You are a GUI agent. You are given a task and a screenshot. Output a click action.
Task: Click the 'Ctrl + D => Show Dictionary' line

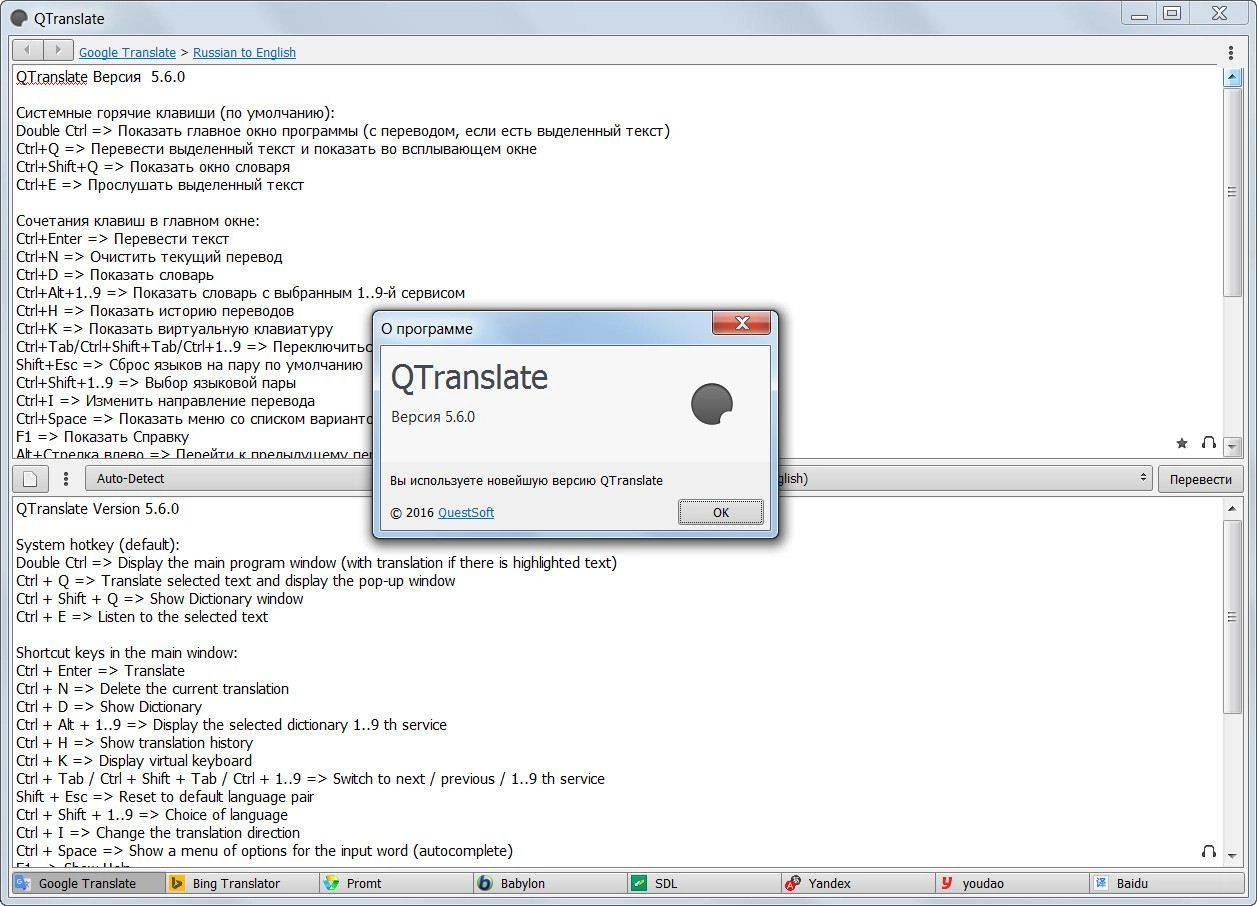[109, 707]
